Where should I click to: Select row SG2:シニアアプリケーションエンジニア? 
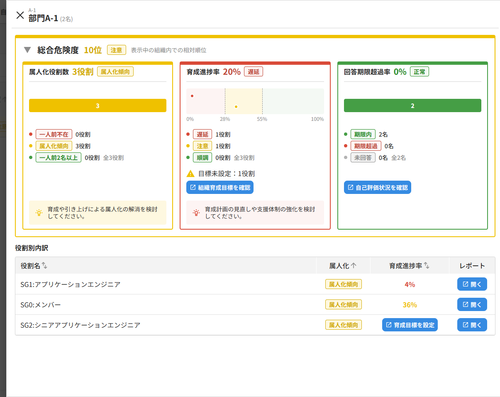click(x=255, y=325)
